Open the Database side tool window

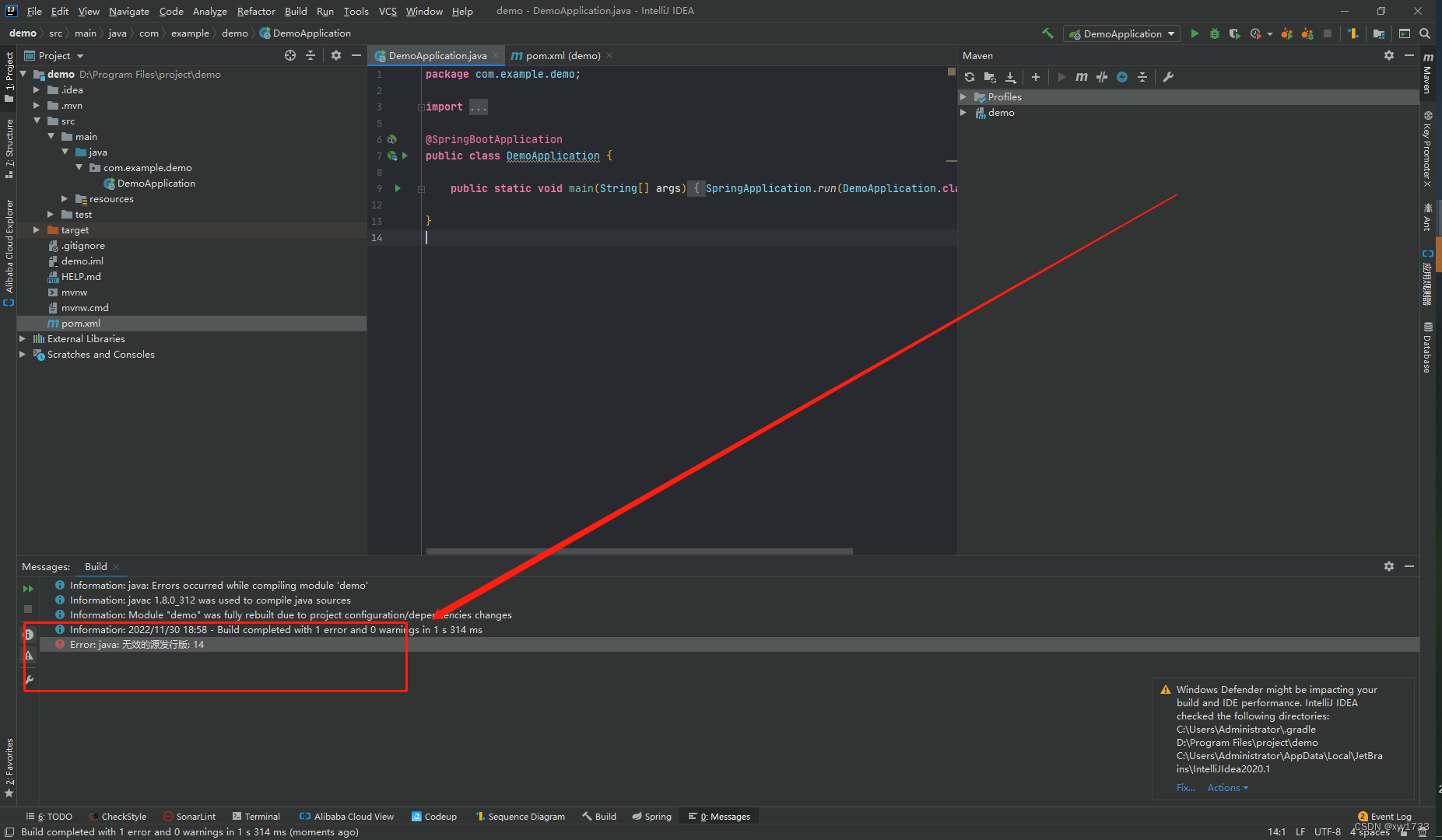coord(1427,348)
